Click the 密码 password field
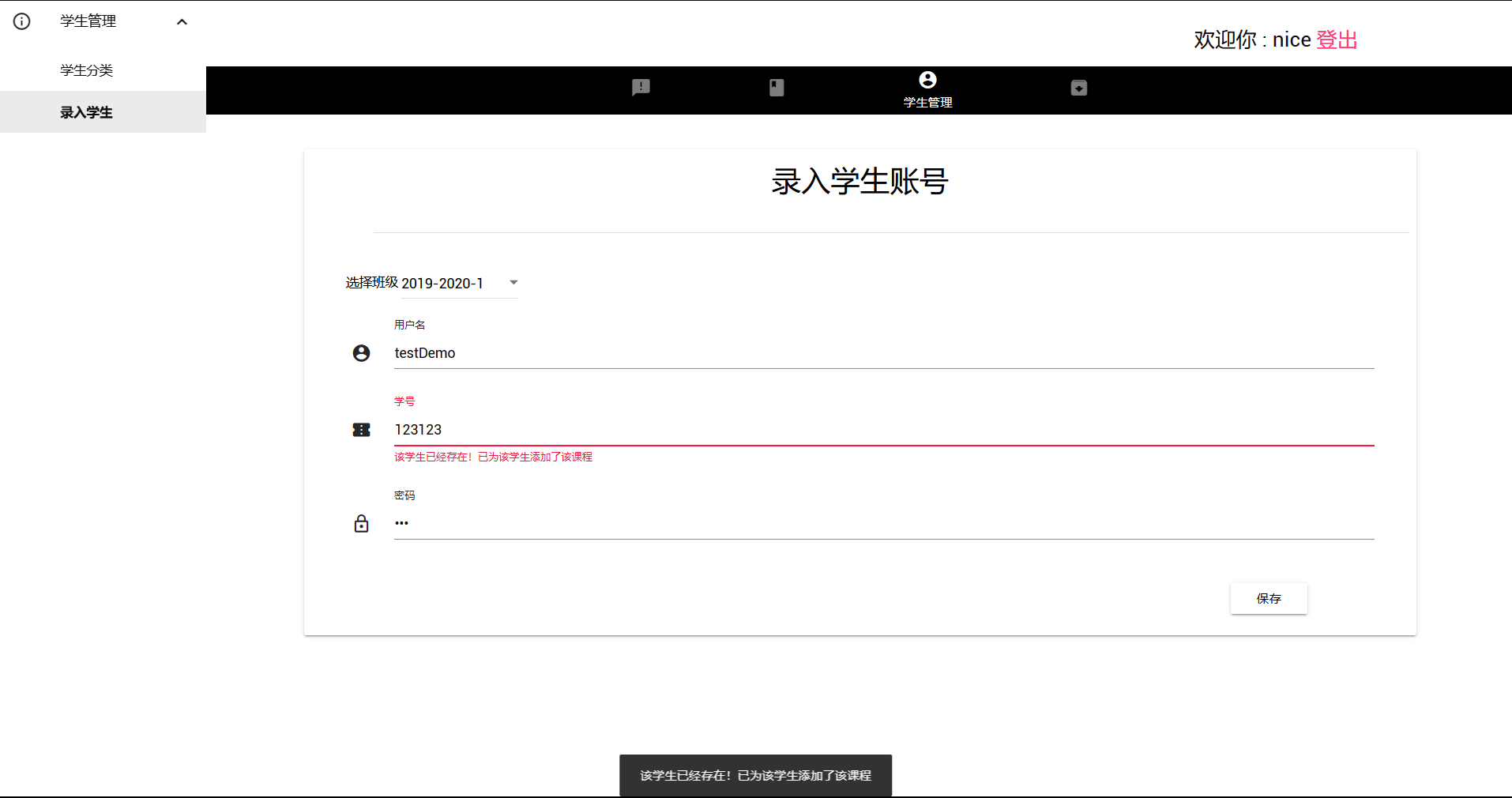This screenshot has width=1512, height=798. pyautogui.click(x=884, y=523)
